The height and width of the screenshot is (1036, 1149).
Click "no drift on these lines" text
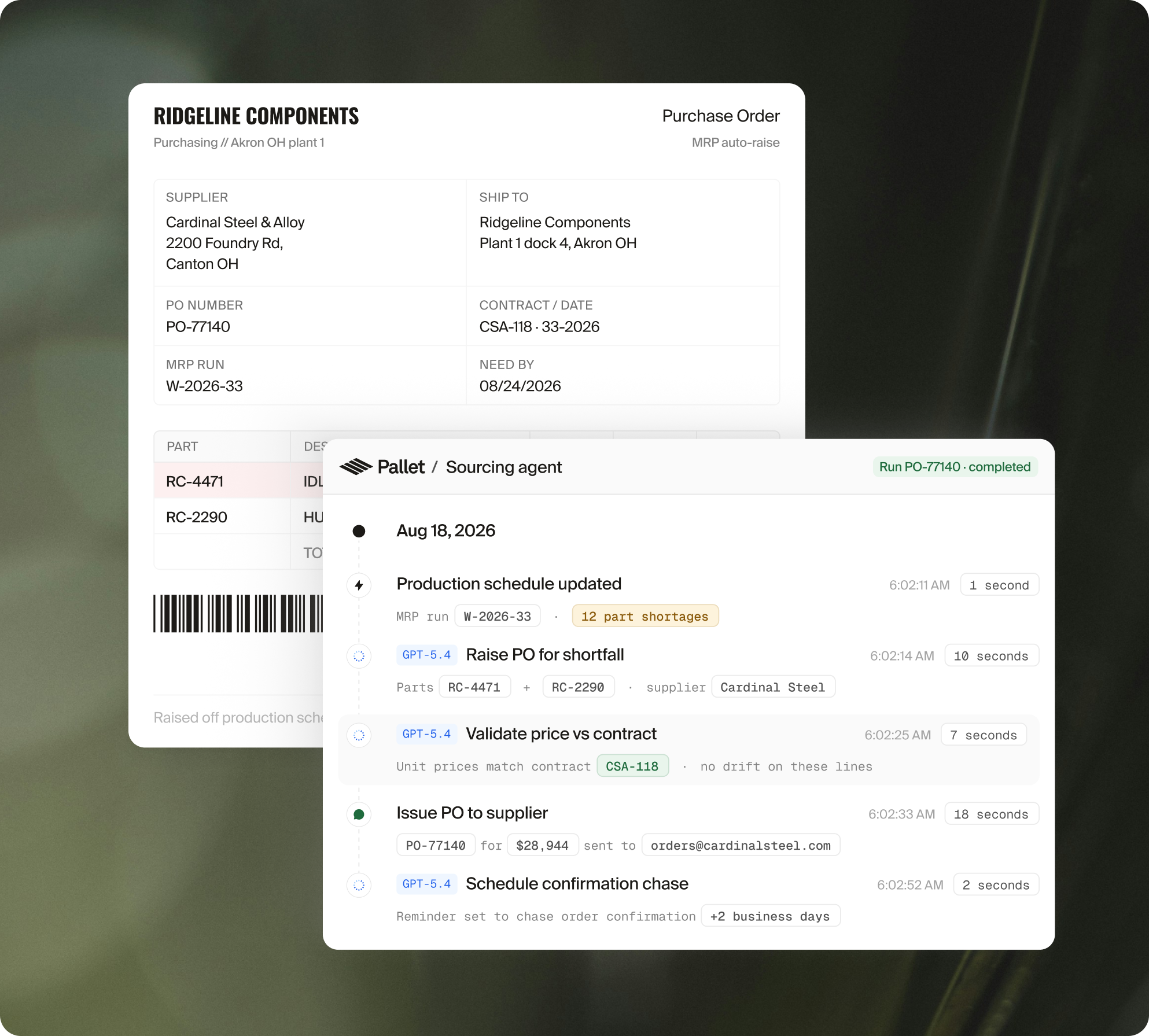pos(786,766)
